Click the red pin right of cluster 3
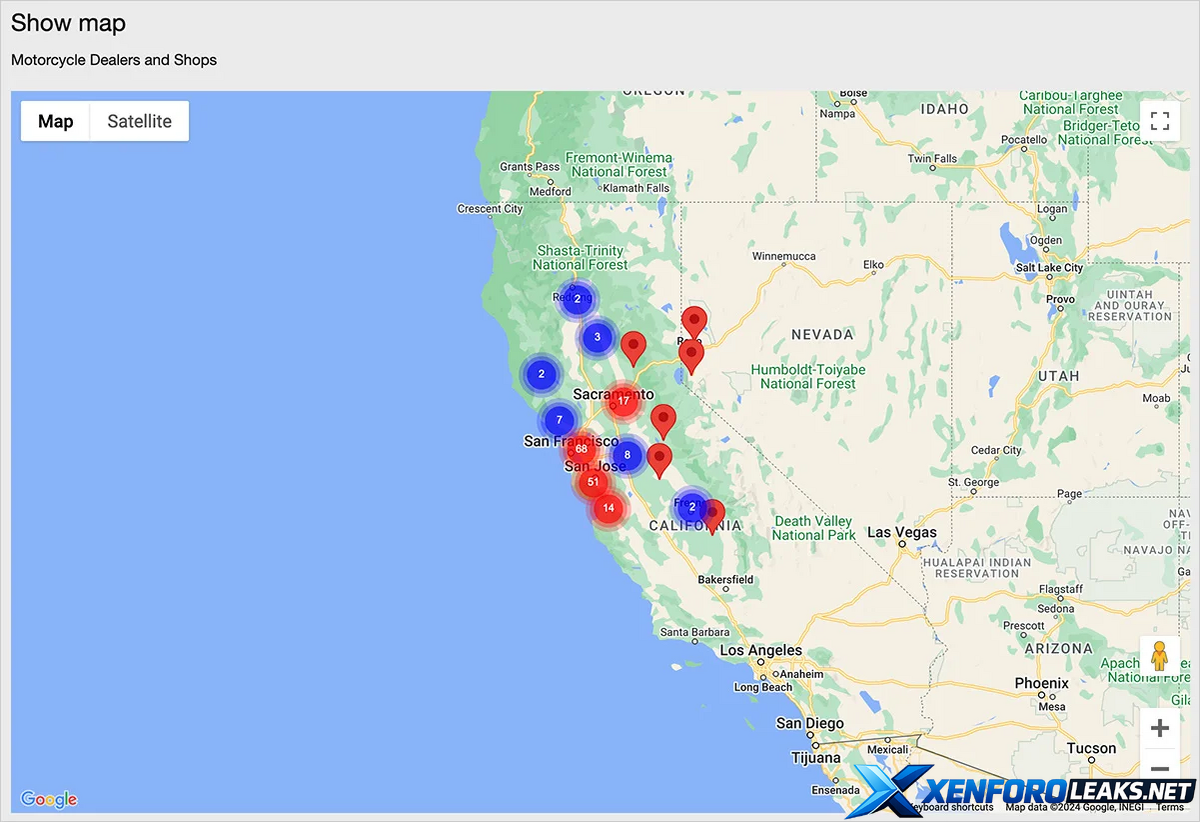This screenshot has height=822, width=1200. coord(633,346)
